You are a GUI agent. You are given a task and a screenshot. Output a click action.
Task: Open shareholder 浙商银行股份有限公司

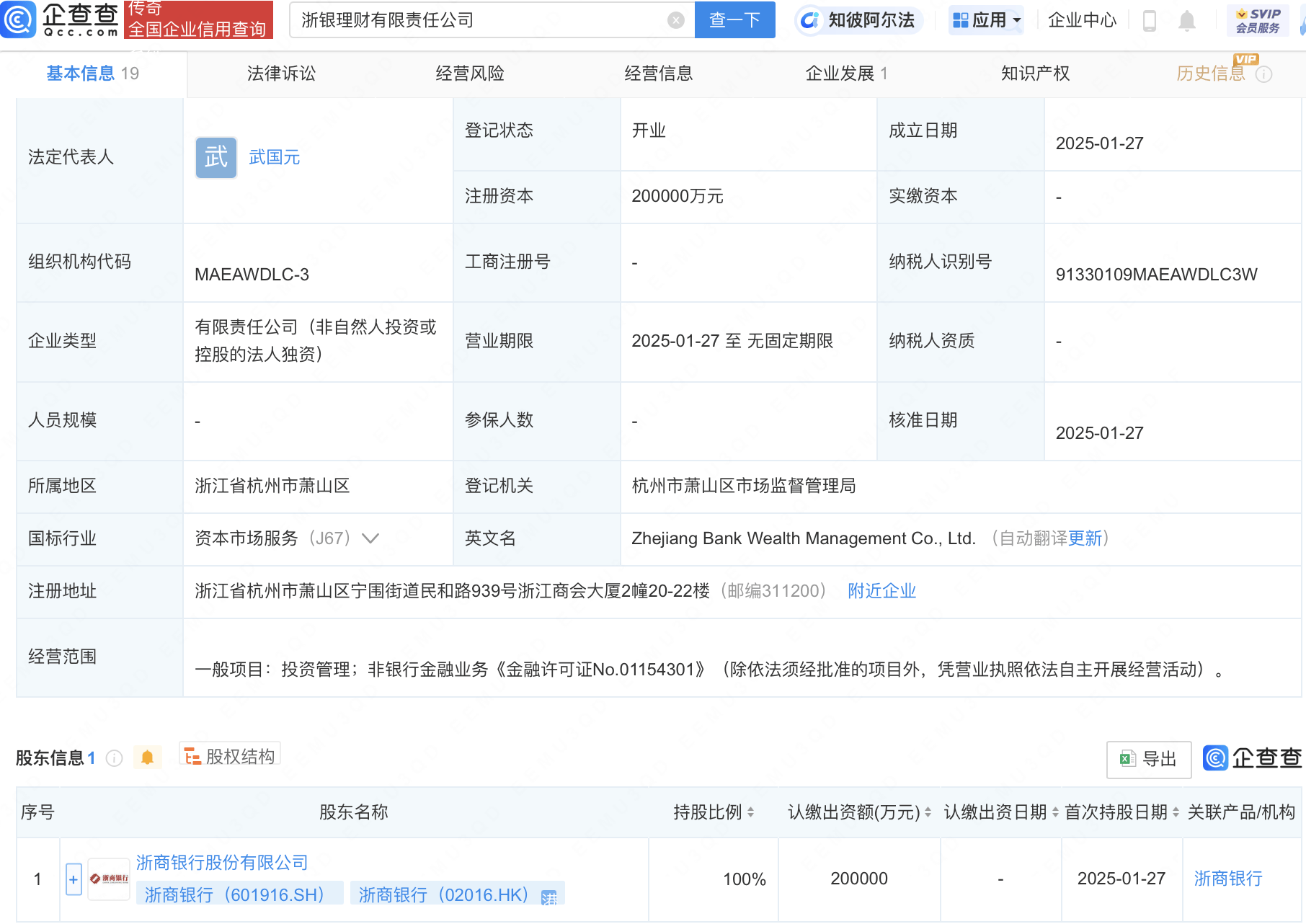[222, 863]
